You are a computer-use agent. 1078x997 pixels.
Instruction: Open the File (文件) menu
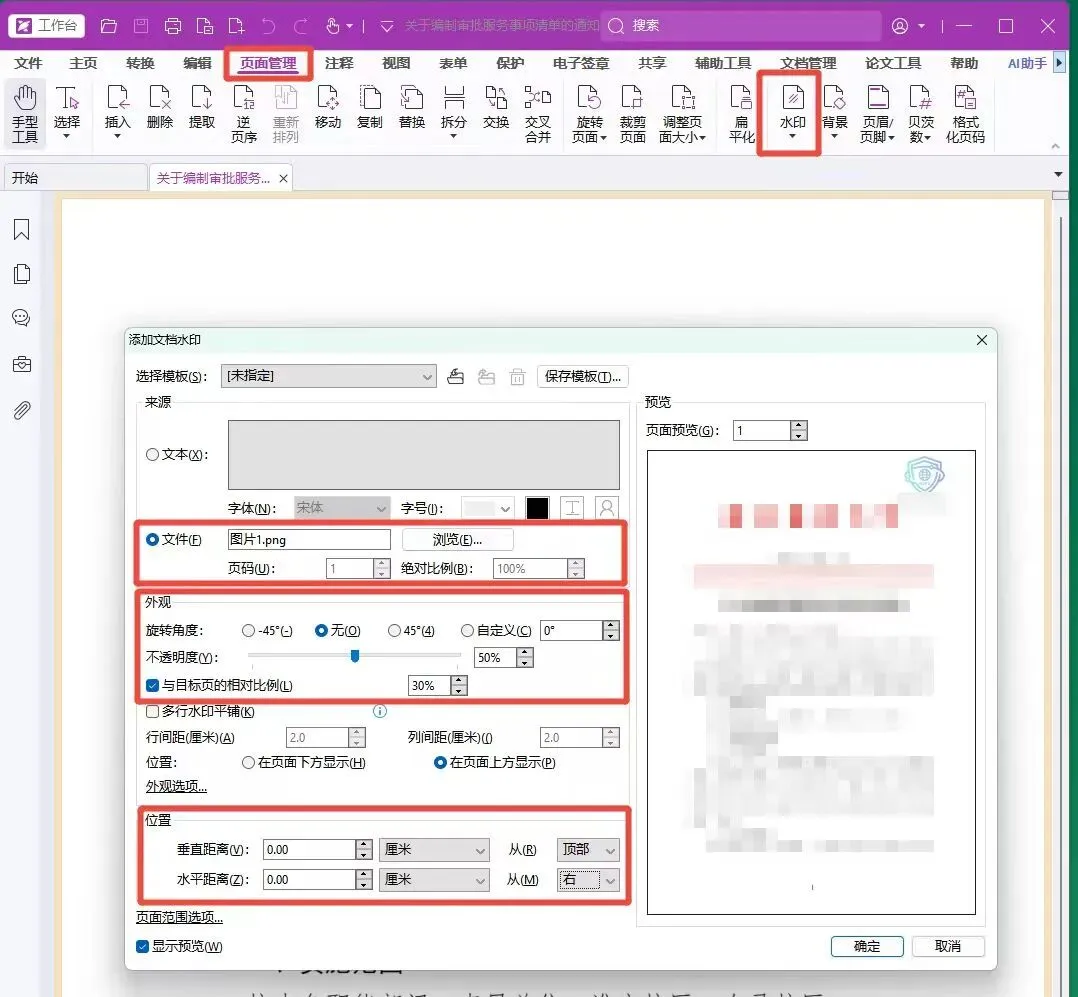point(28,63)
